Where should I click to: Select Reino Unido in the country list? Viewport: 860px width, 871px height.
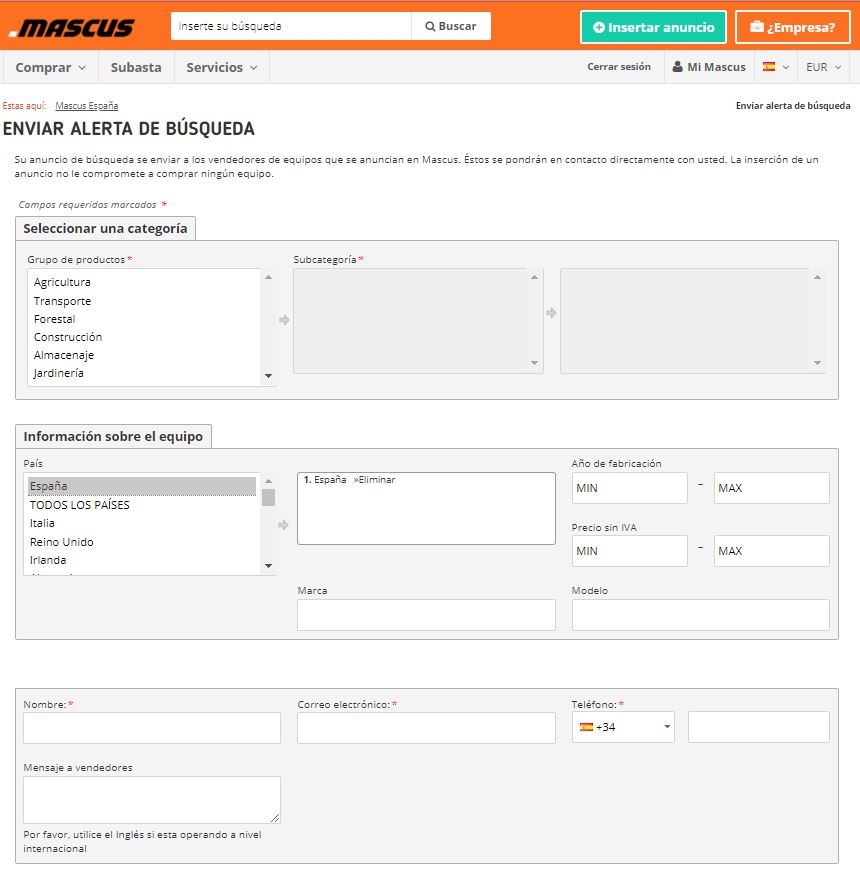[x=62, y=542]
